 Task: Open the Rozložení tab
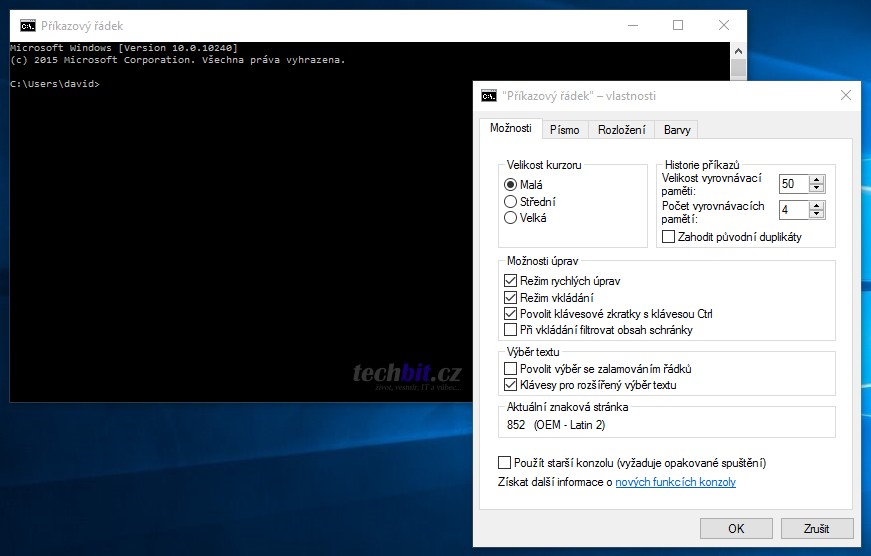point(621,130)
